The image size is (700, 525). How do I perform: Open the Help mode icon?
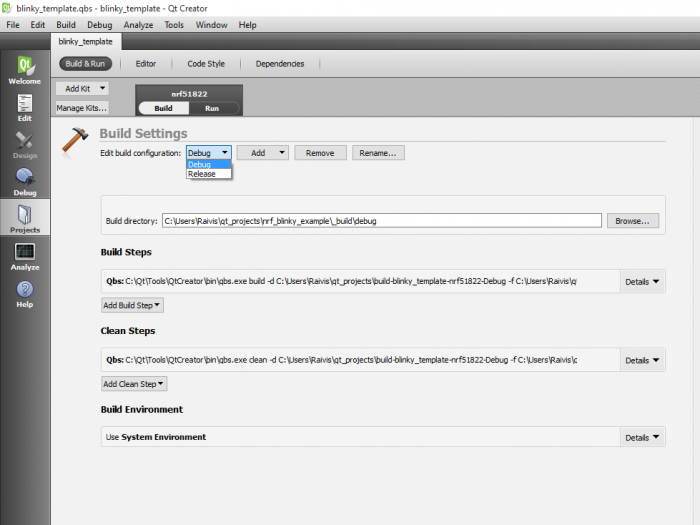click(x=25, y=293)
